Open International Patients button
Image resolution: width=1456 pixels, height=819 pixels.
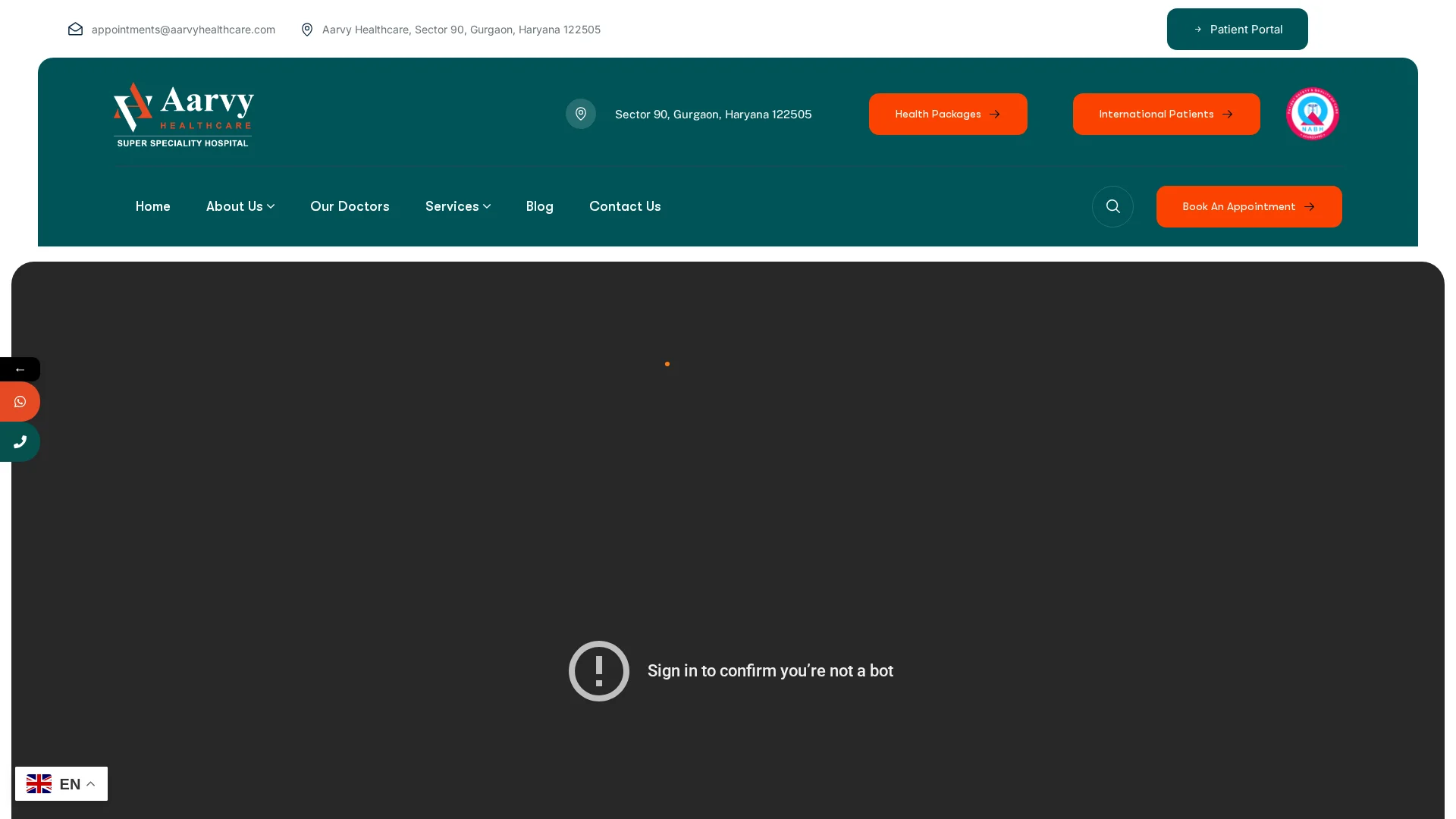tap(1166, 114)
